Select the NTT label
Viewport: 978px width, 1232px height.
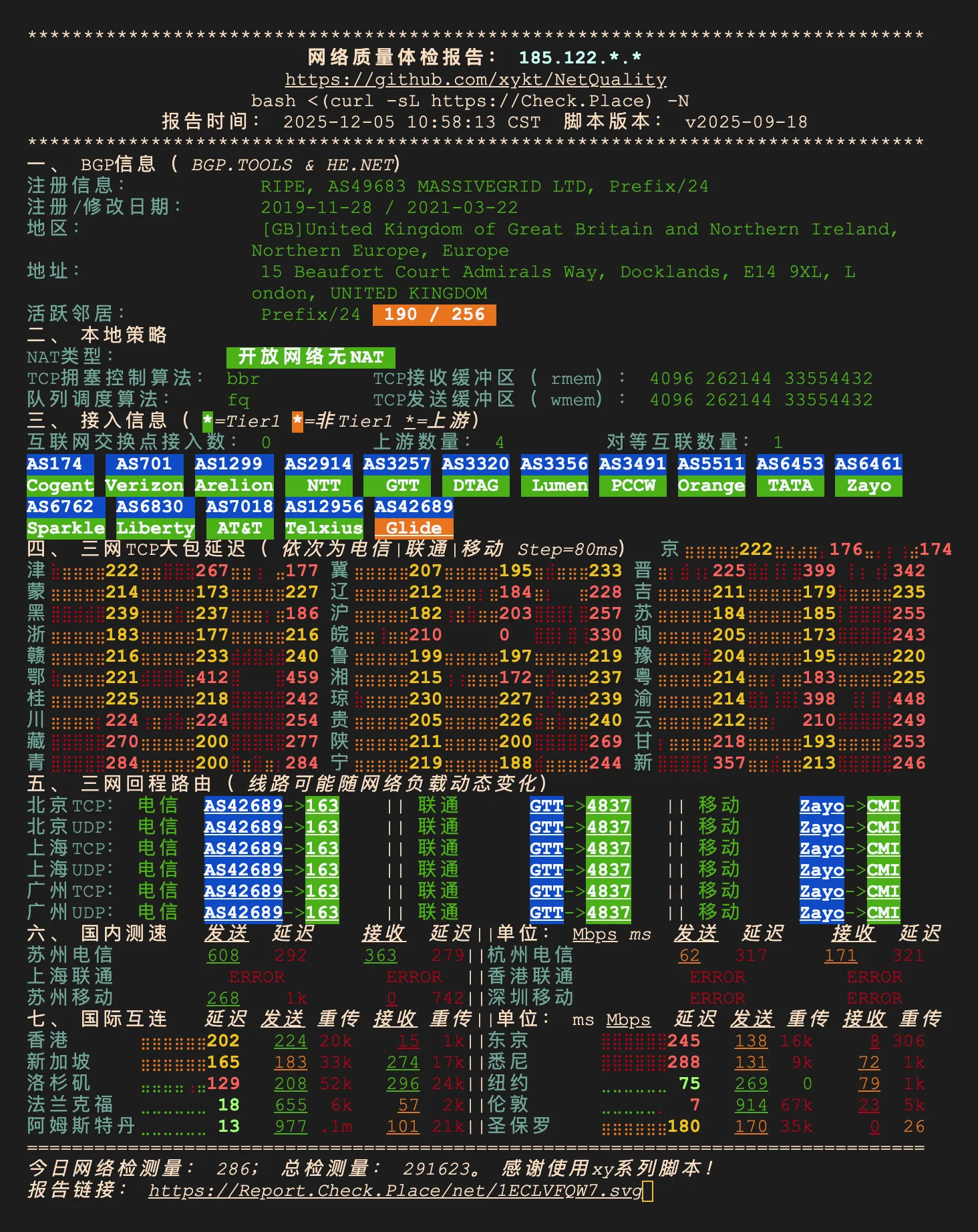[318, 485]
